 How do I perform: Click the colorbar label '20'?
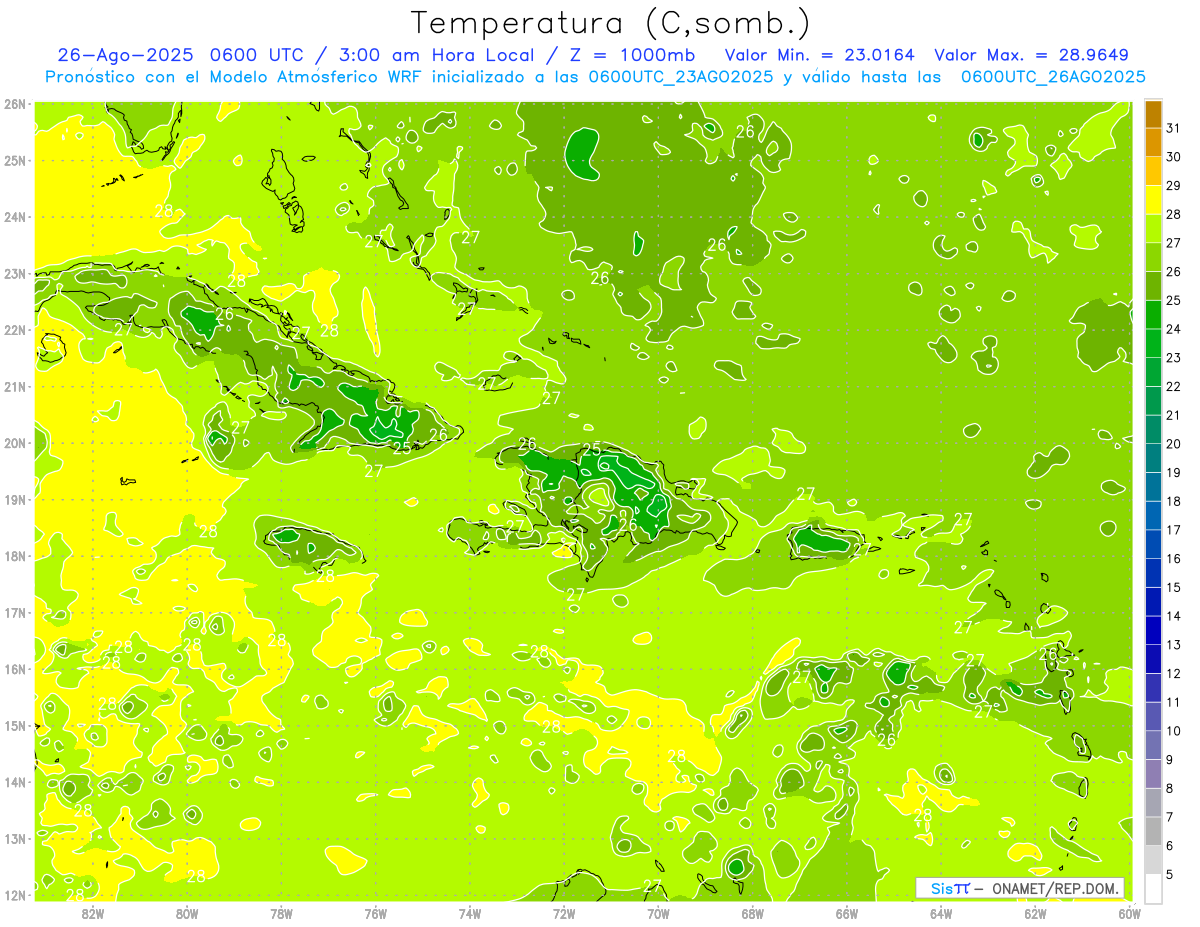pos(1174,444)
